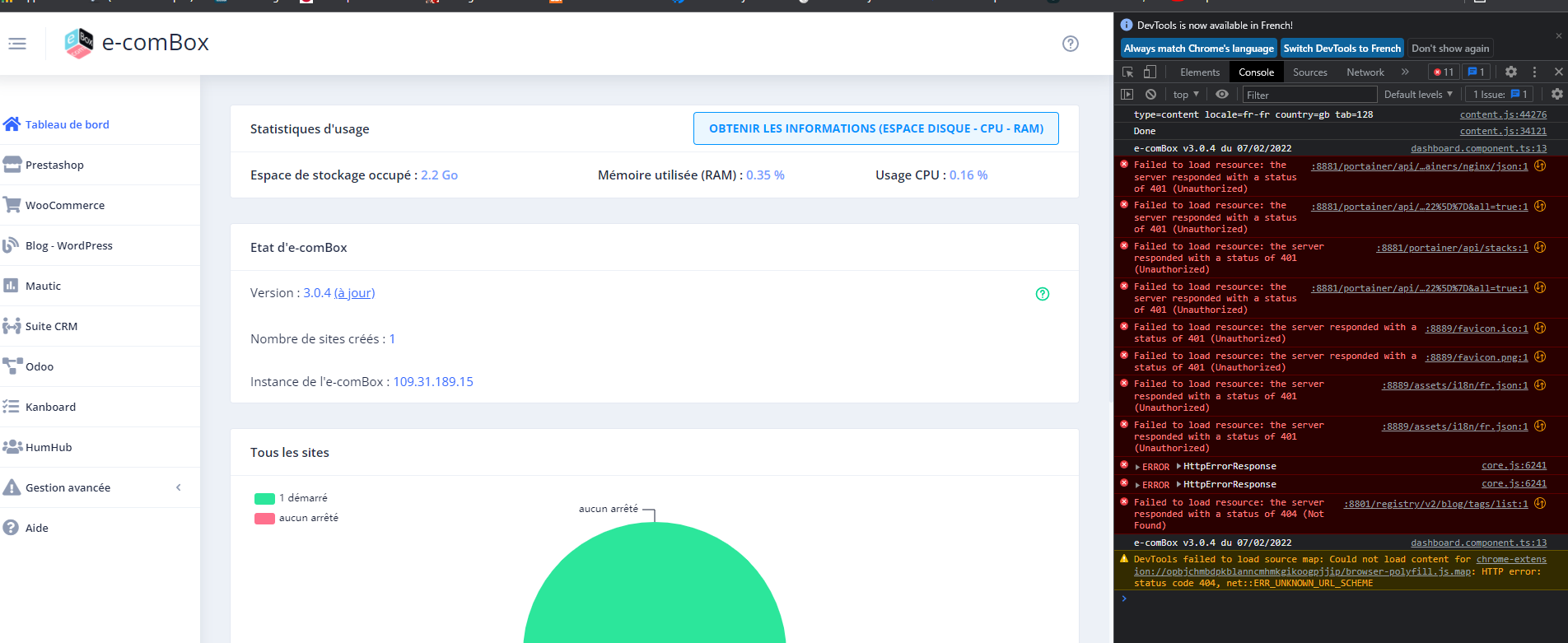Click the Mautic chart icon
The width and height of the screenshot is (1568, 643).
[x=12, y=286]
